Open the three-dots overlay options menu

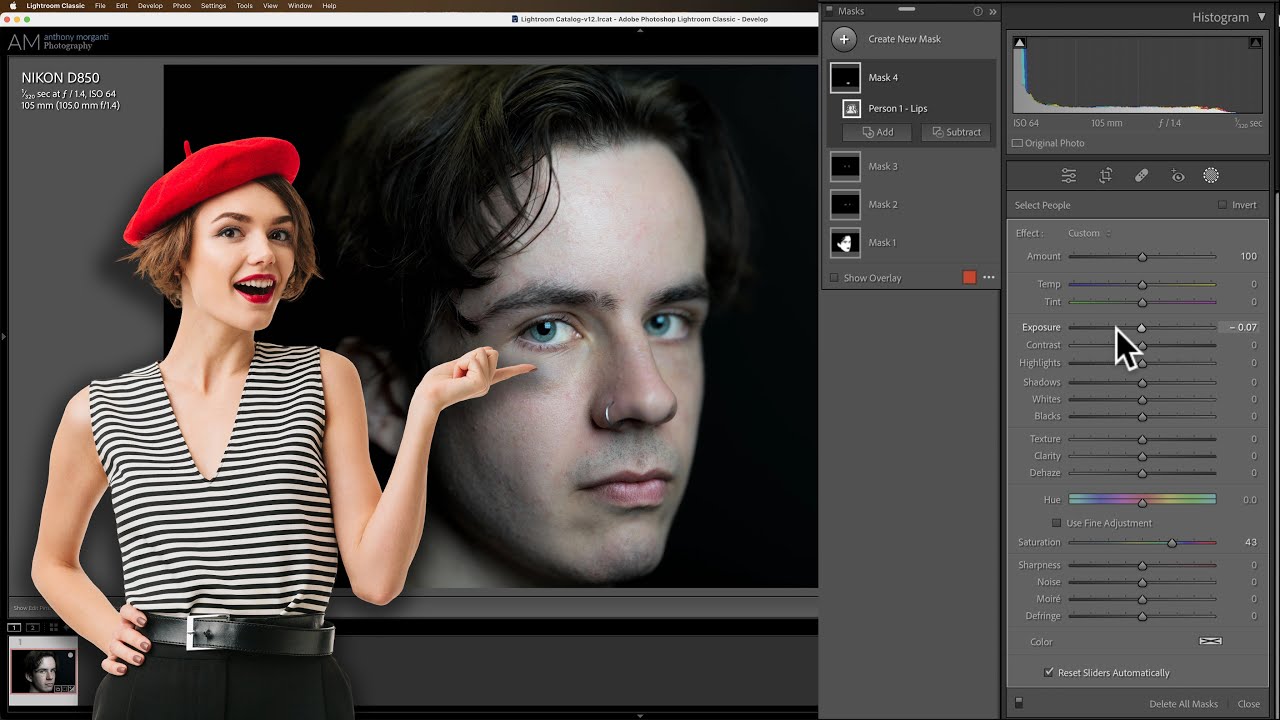[x=989, y=278]
